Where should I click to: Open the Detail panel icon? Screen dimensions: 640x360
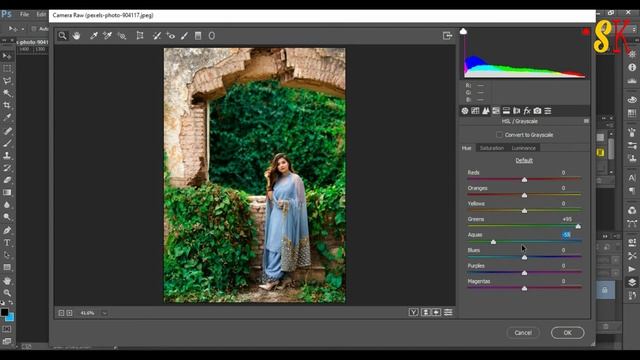pos(486,111)
